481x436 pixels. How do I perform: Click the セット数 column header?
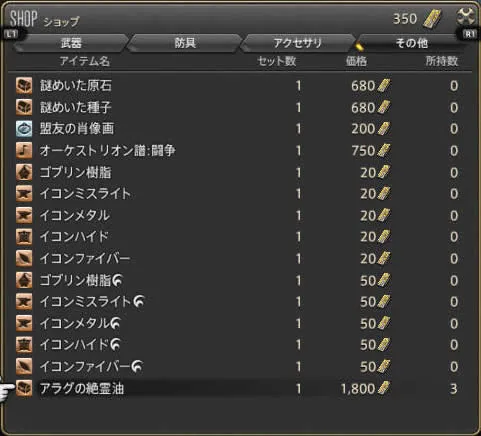(x=277, y=61)
